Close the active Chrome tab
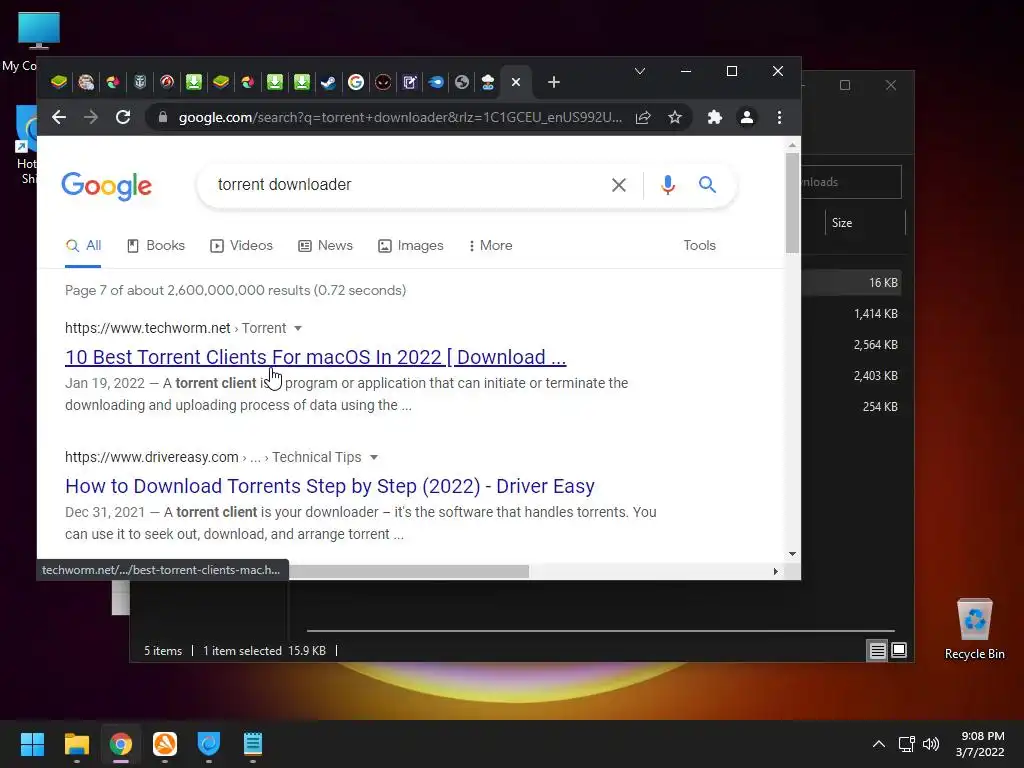This screenshot has height=768, width=1024. (516, 82)
